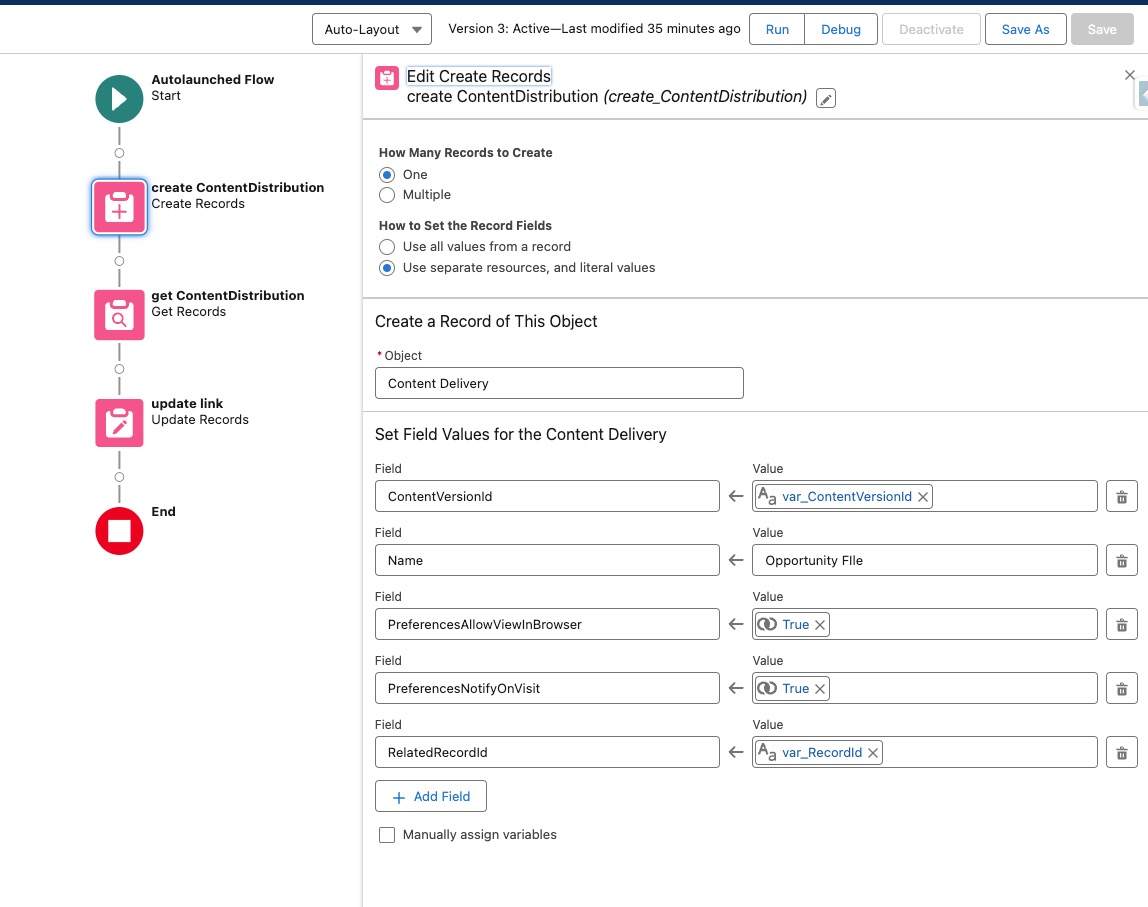1148x907 pixels.
Task: Click the Save As button
Action: 1025,29
